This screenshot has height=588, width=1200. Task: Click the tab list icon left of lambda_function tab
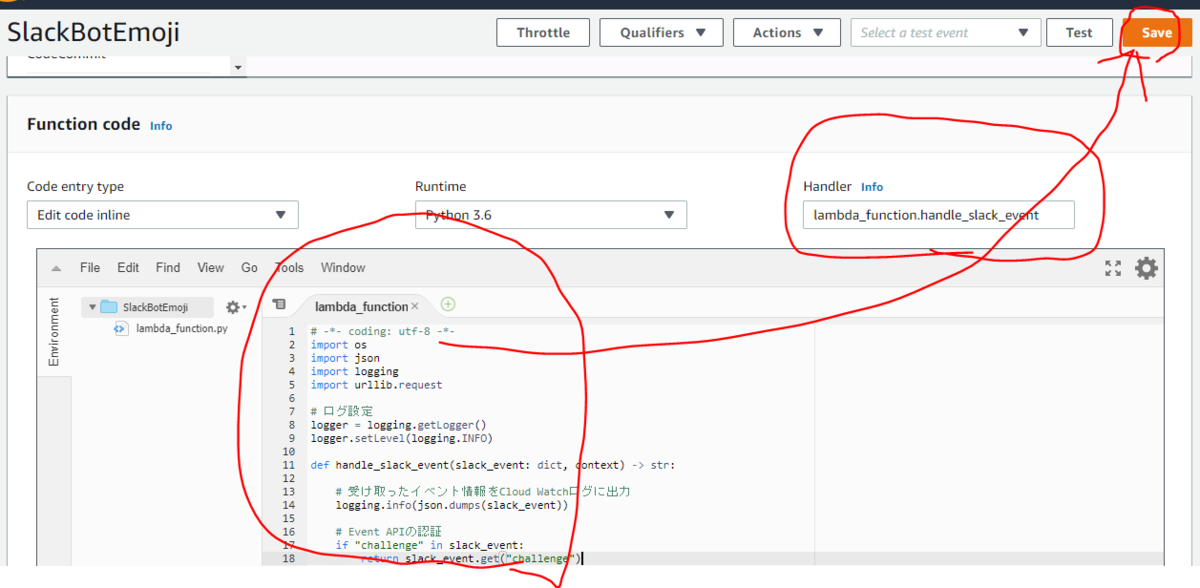tap(280, 304)
